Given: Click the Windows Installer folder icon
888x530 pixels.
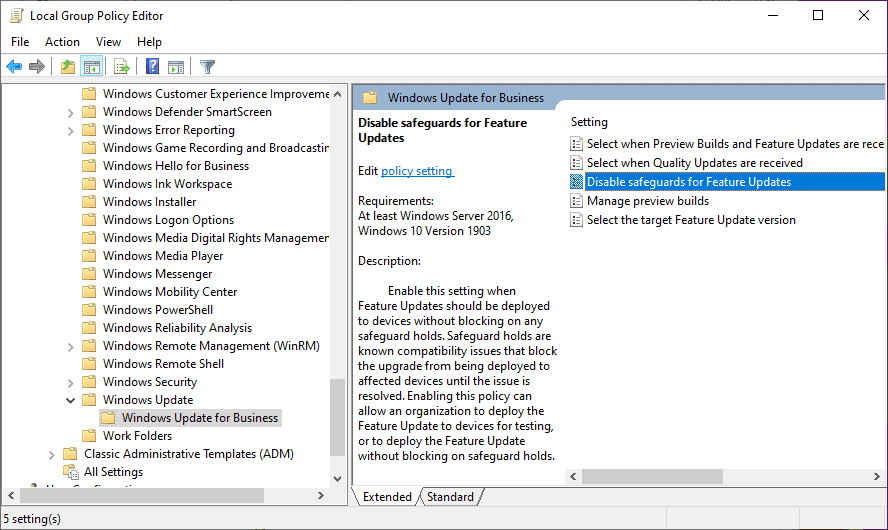Looking at the screenshot, I should 89,202.
